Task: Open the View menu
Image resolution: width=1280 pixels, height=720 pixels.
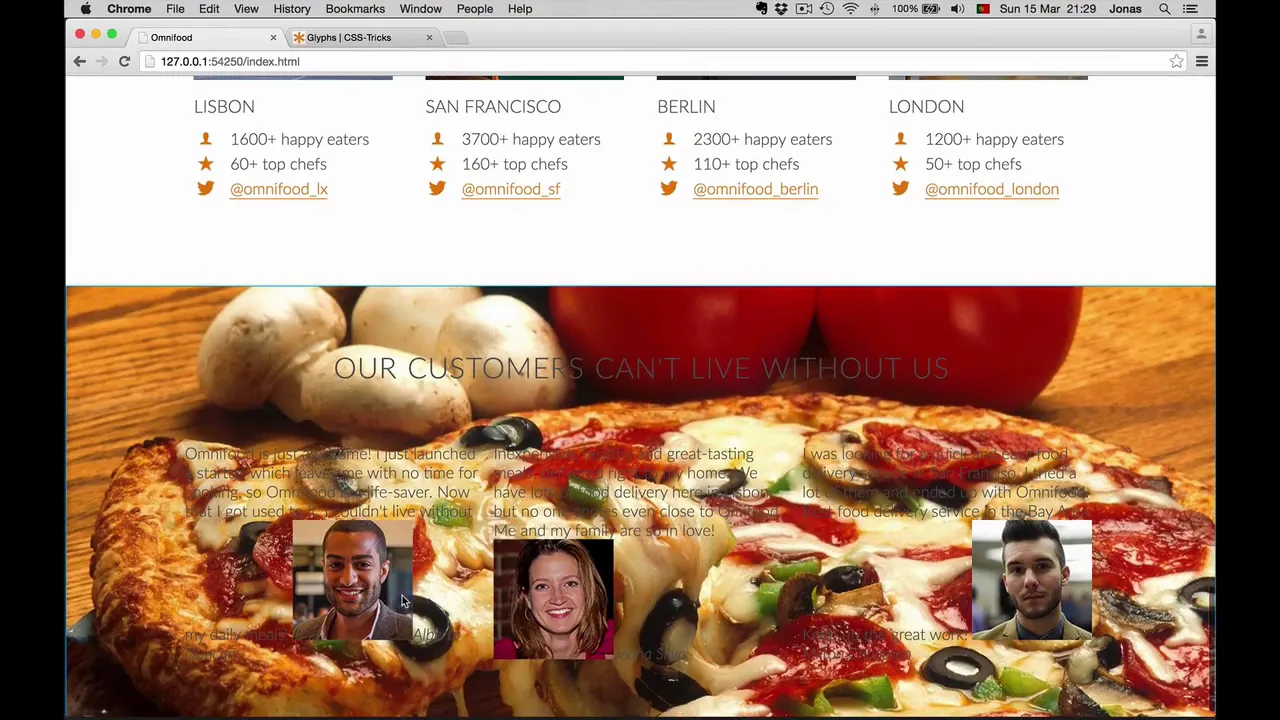Action: [246, 9]
